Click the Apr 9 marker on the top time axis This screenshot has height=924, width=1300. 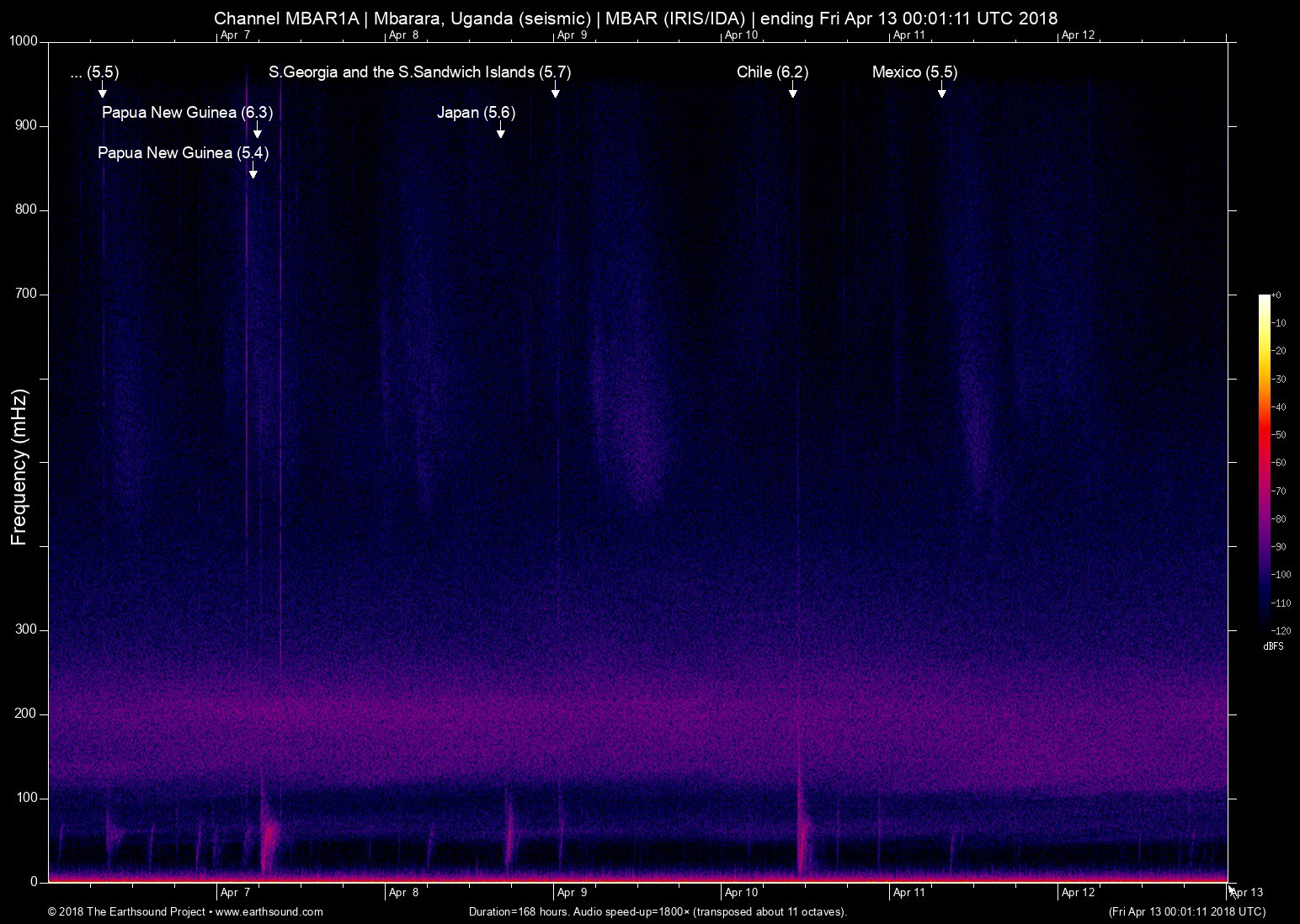click(572, 35)
